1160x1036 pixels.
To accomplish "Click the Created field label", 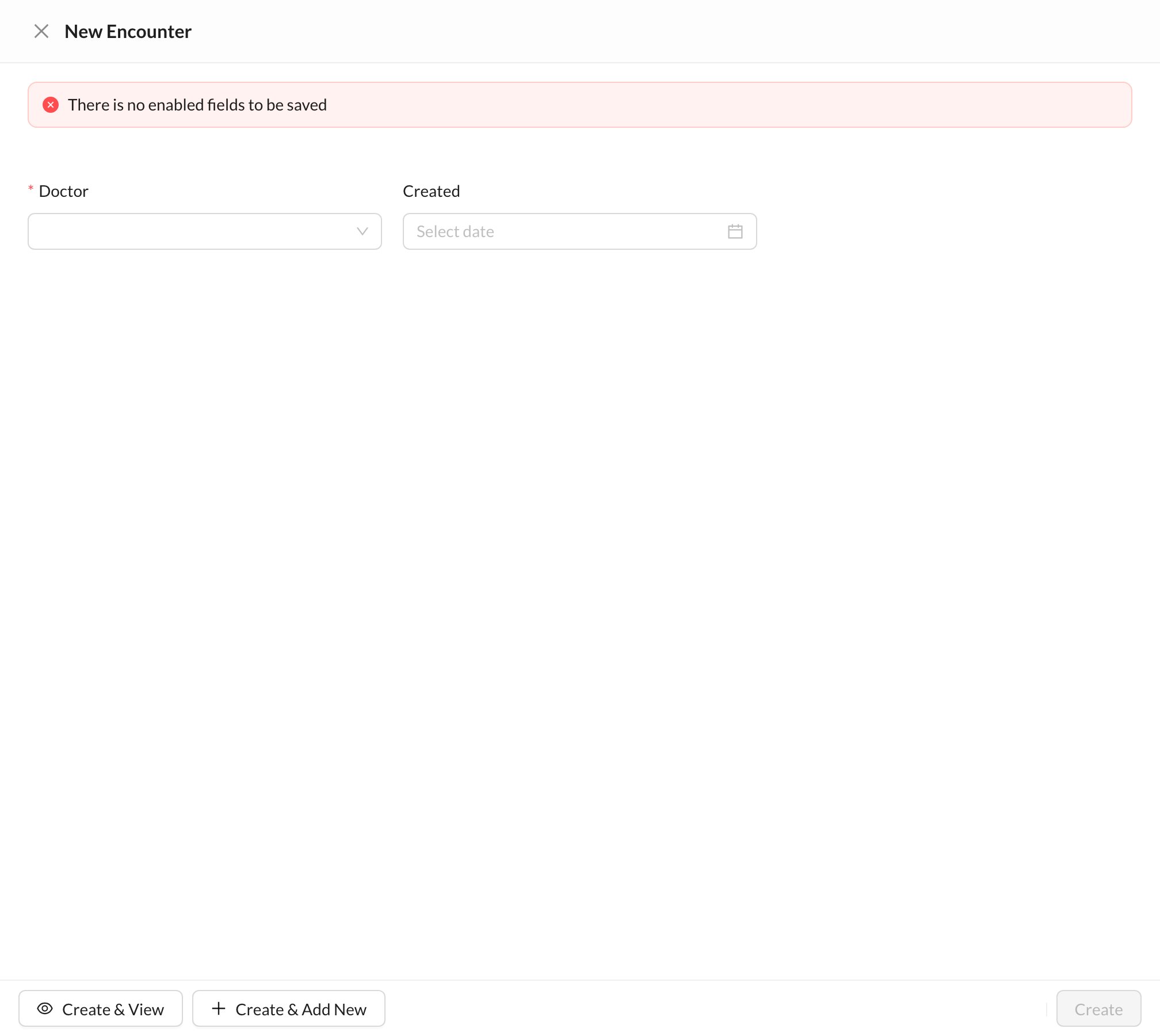I will tap(432, 191).
